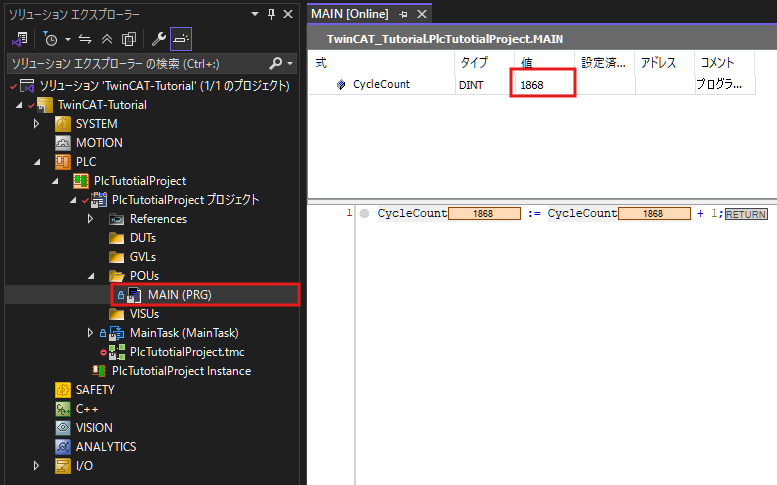Click the Sync with Active Document icon
Screen dimensions: 777x485
87,39
